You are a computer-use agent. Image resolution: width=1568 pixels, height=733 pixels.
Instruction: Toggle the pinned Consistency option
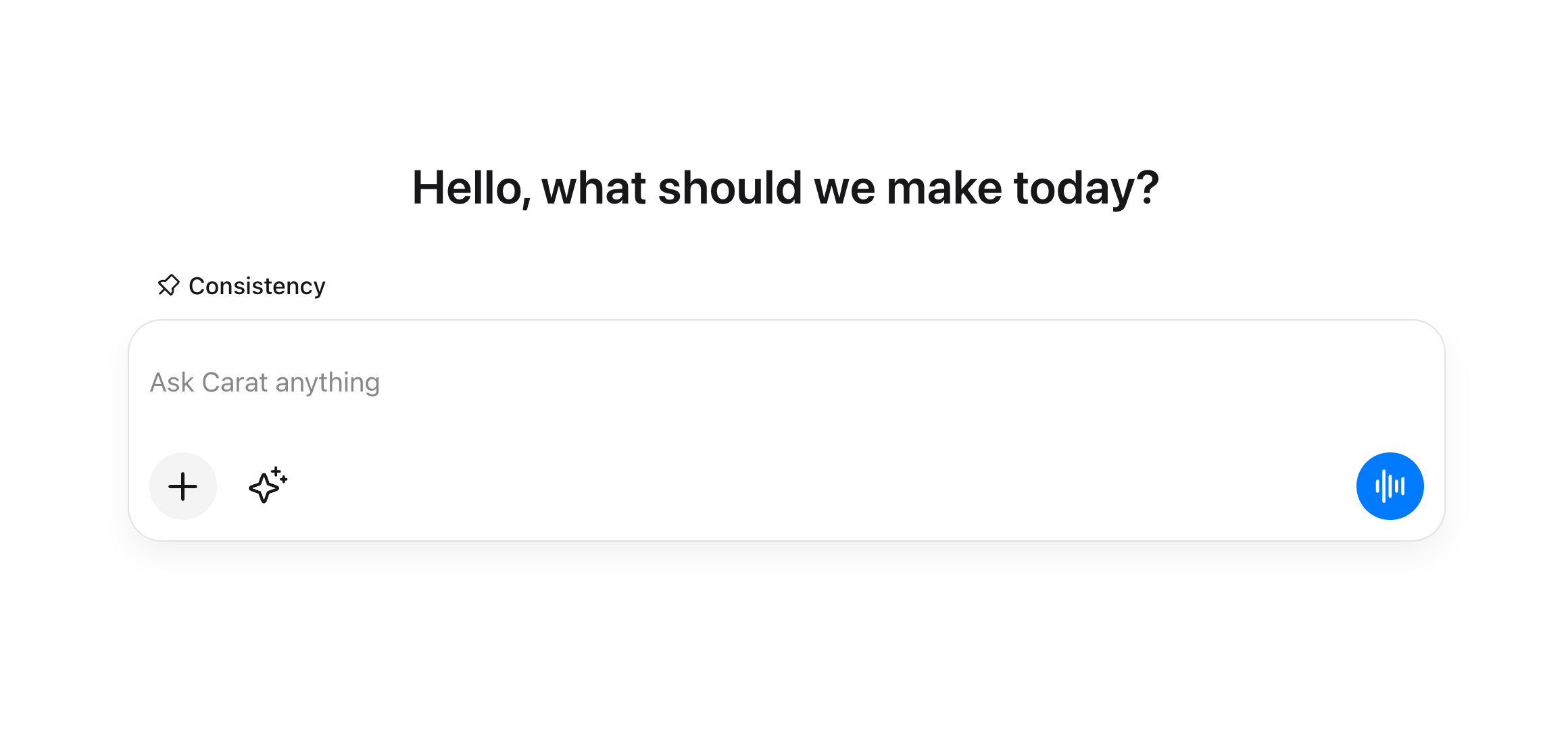241,286
